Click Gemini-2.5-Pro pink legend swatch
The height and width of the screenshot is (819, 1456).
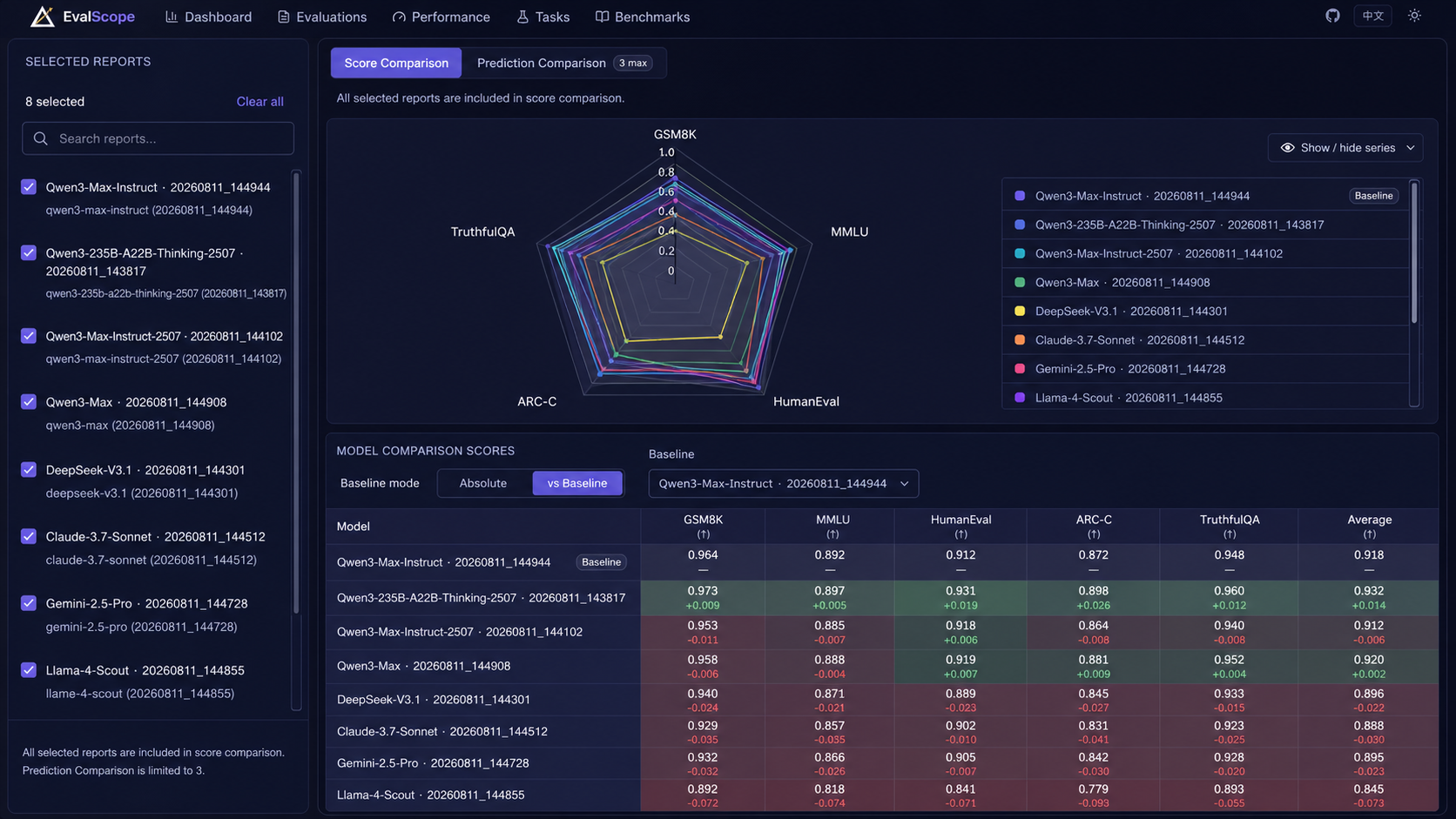click(1020, 369)
